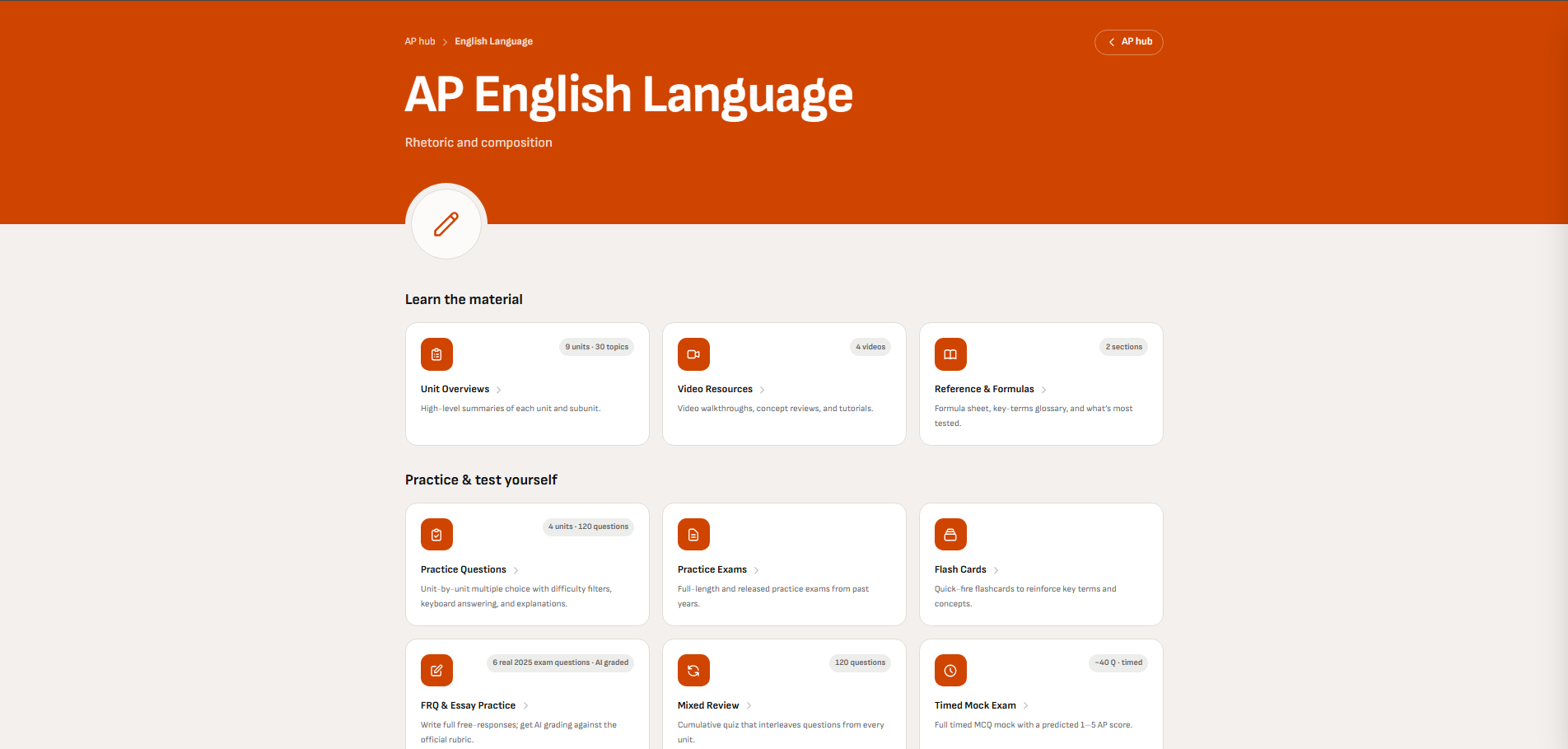Open the chevron next to Unit Overviews
The image size is (1568, 749).
[499, 390]
